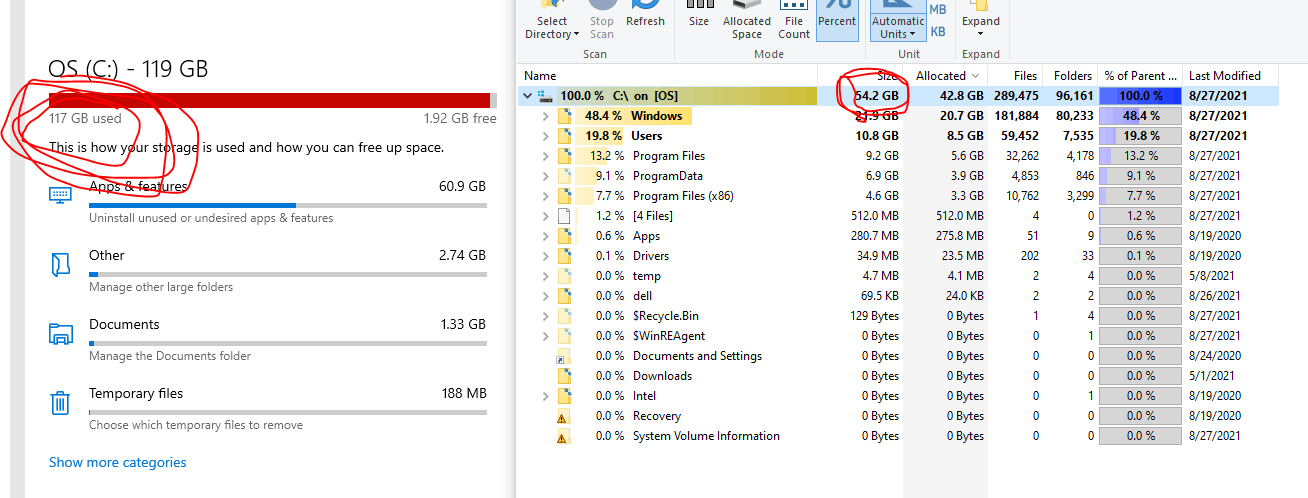Click the 19.8 % parent bar for Users

[1140, 136]
